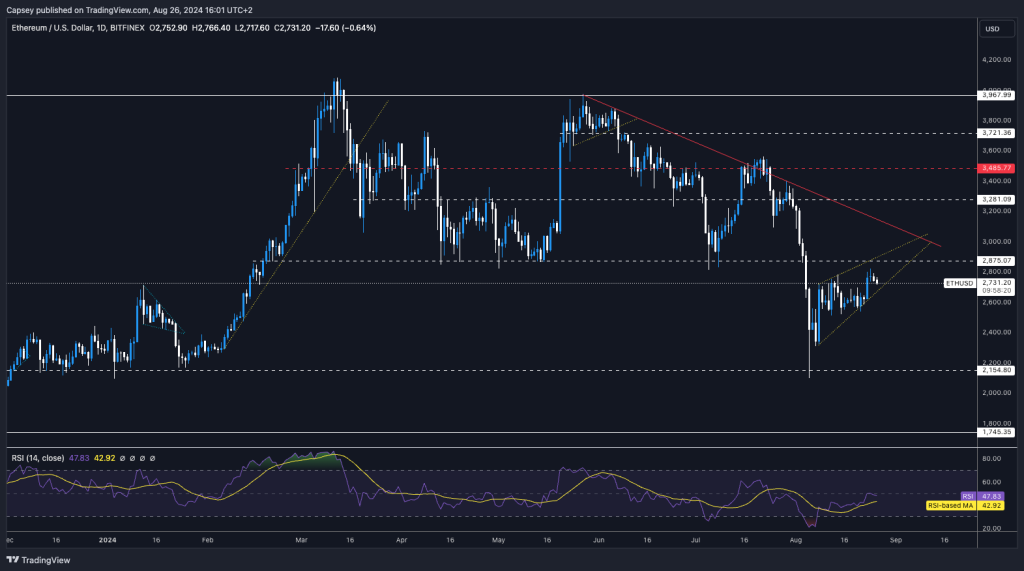Click the red 3,485.77 price label
Image resolution: width=1024 pixels, height=571 pixels.
point(996,168)
